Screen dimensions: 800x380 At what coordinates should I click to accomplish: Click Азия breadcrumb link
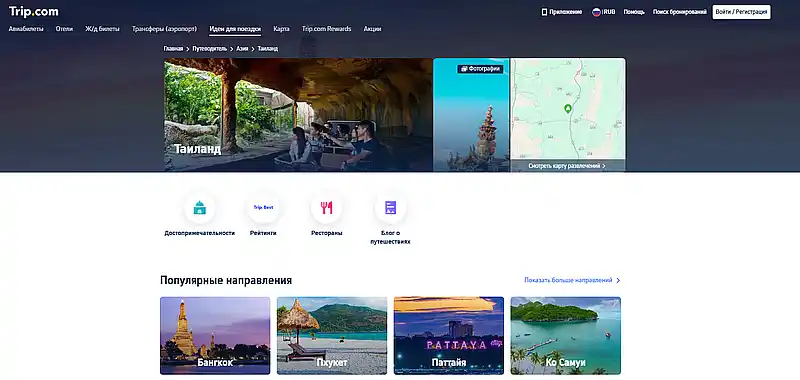click(242, 49)
